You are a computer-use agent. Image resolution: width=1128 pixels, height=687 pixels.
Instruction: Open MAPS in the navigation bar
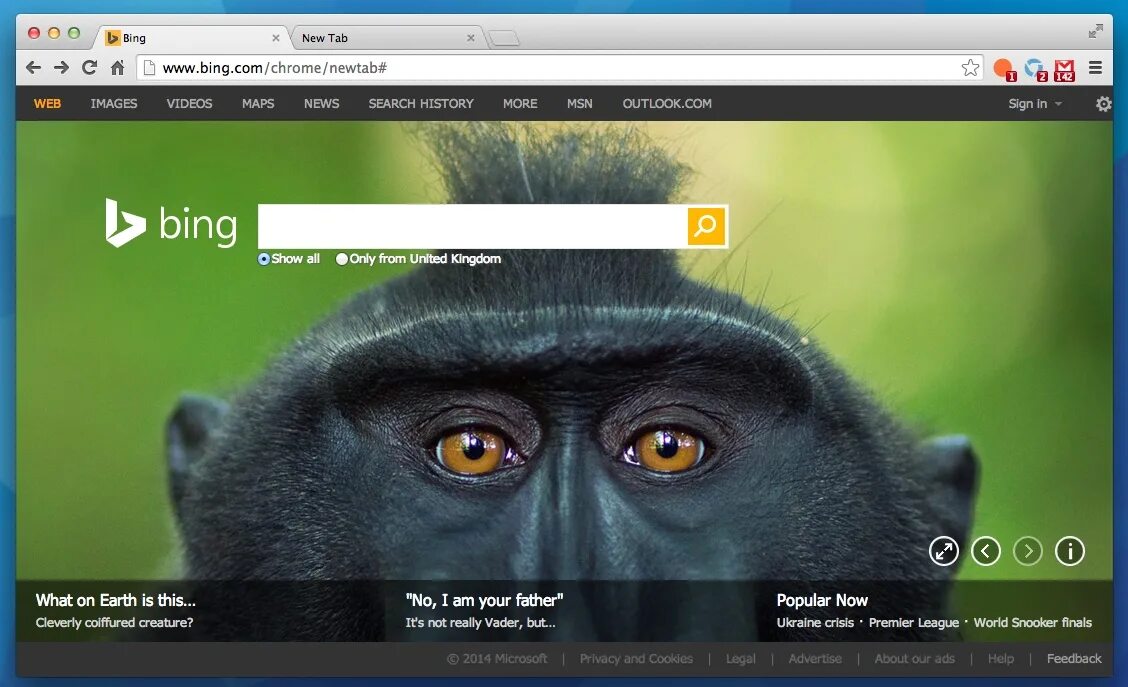(258, 104)
